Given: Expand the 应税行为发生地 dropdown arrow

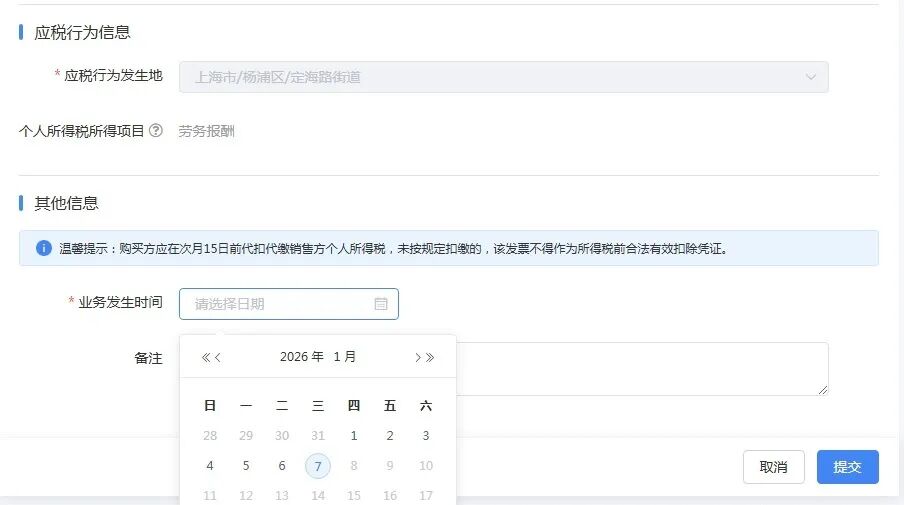Looking at the screenshot, I should coord(810,77).
